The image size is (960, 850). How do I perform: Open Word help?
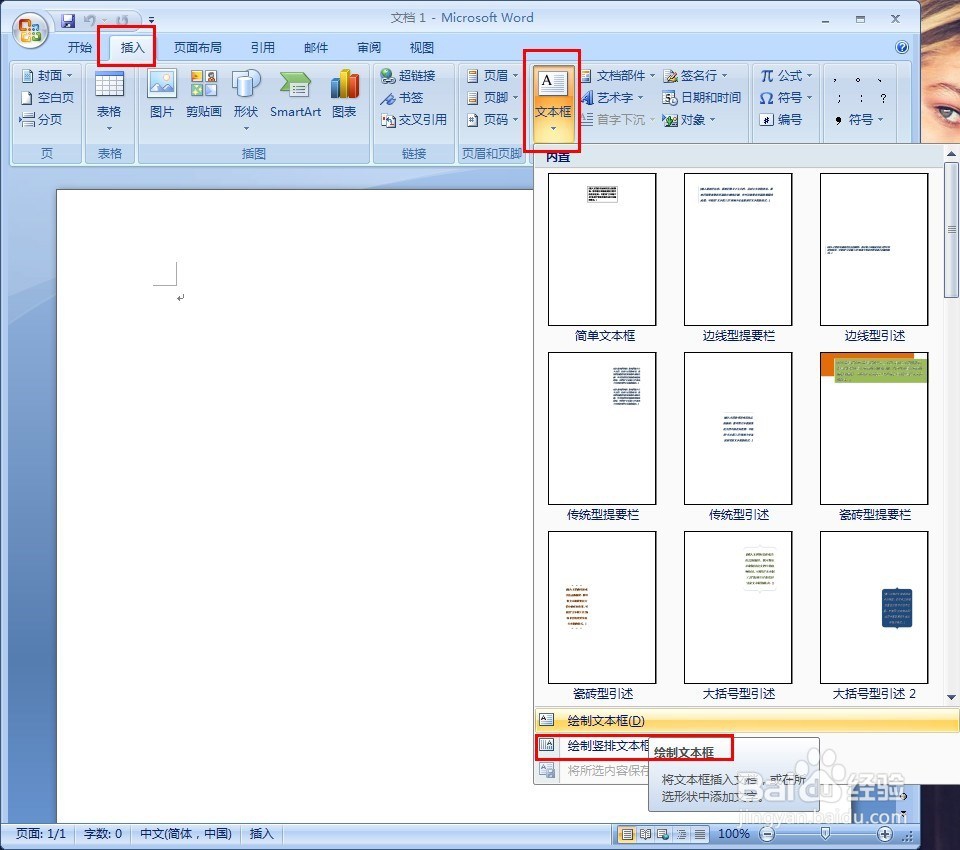click(x=902, y=47)
